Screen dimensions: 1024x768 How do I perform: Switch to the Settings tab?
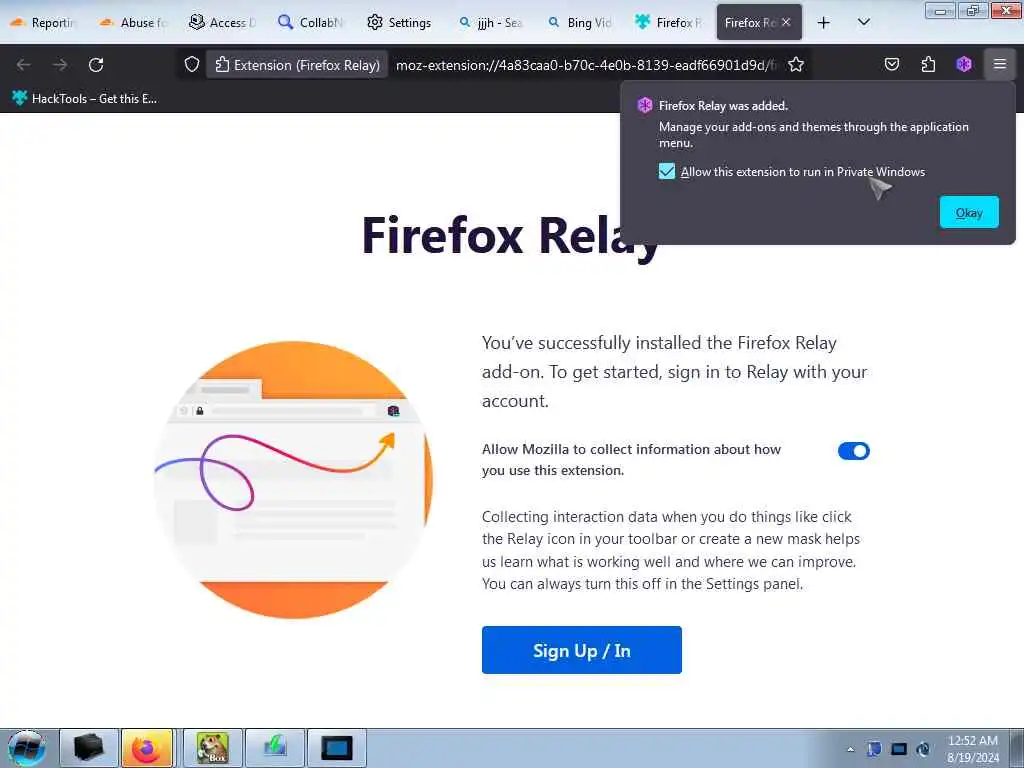coord(400,22)
